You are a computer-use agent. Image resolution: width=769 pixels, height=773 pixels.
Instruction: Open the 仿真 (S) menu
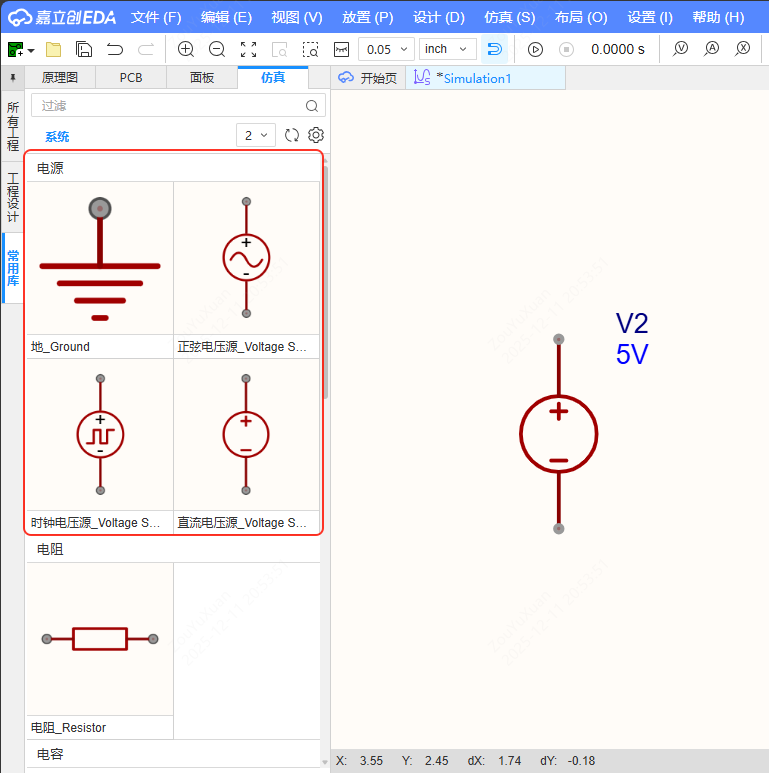click(509, 17)
